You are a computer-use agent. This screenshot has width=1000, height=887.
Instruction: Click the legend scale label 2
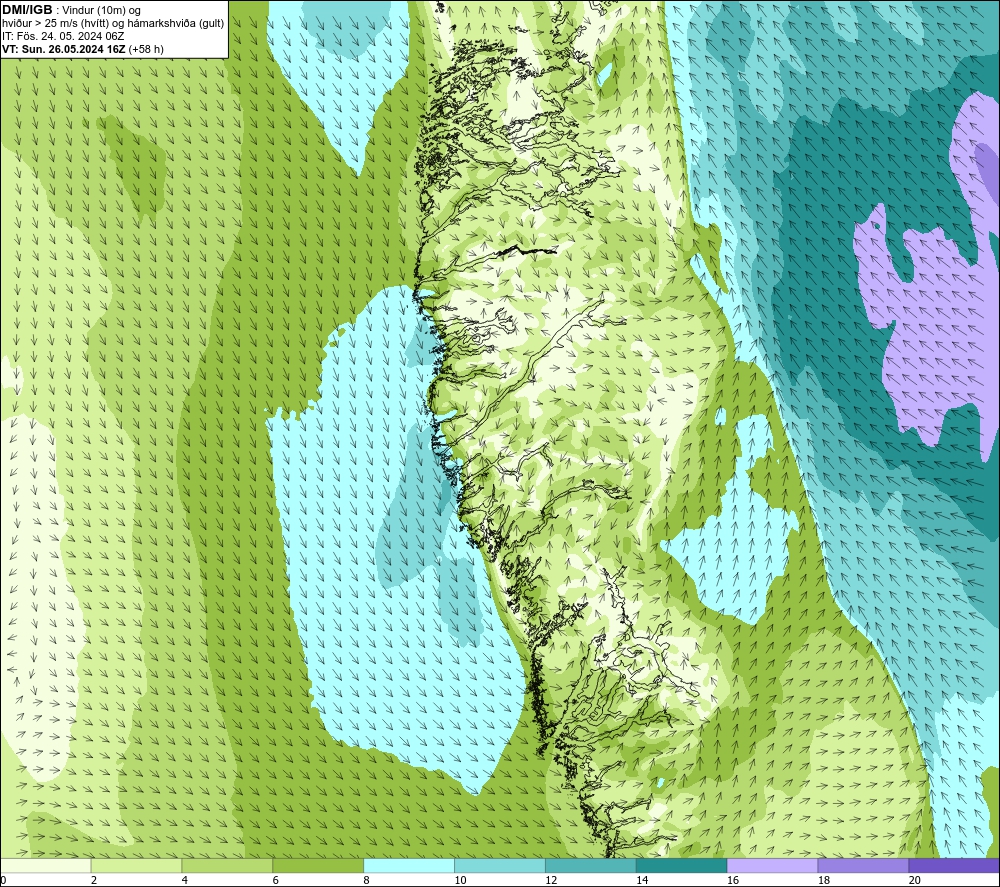(x=94, y=880)
